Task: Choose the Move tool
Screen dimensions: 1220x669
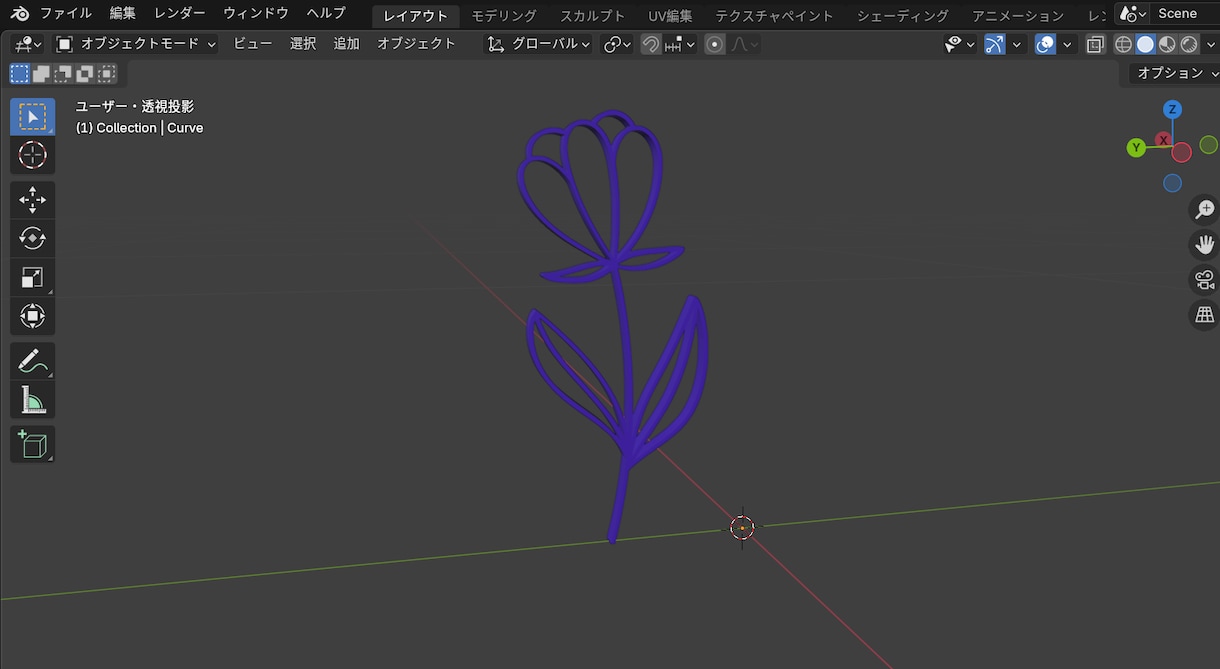Action: coord(33,200)
